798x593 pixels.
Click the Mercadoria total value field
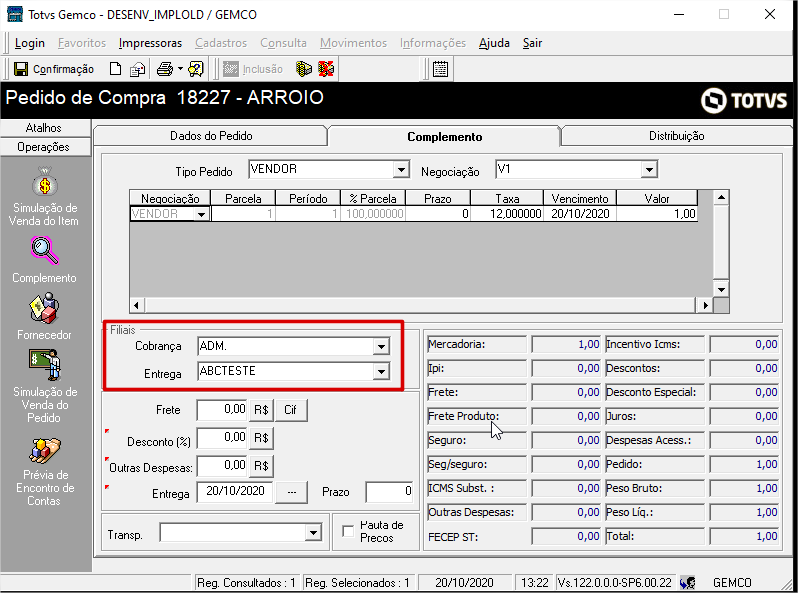click(566, 345)
